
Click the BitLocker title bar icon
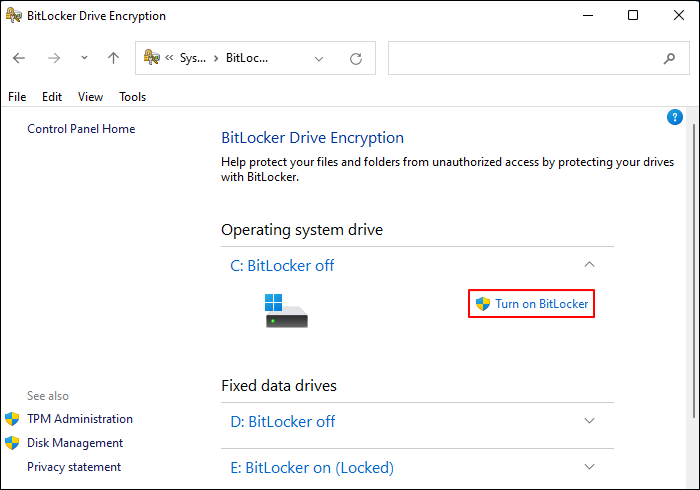pos(13,15)
